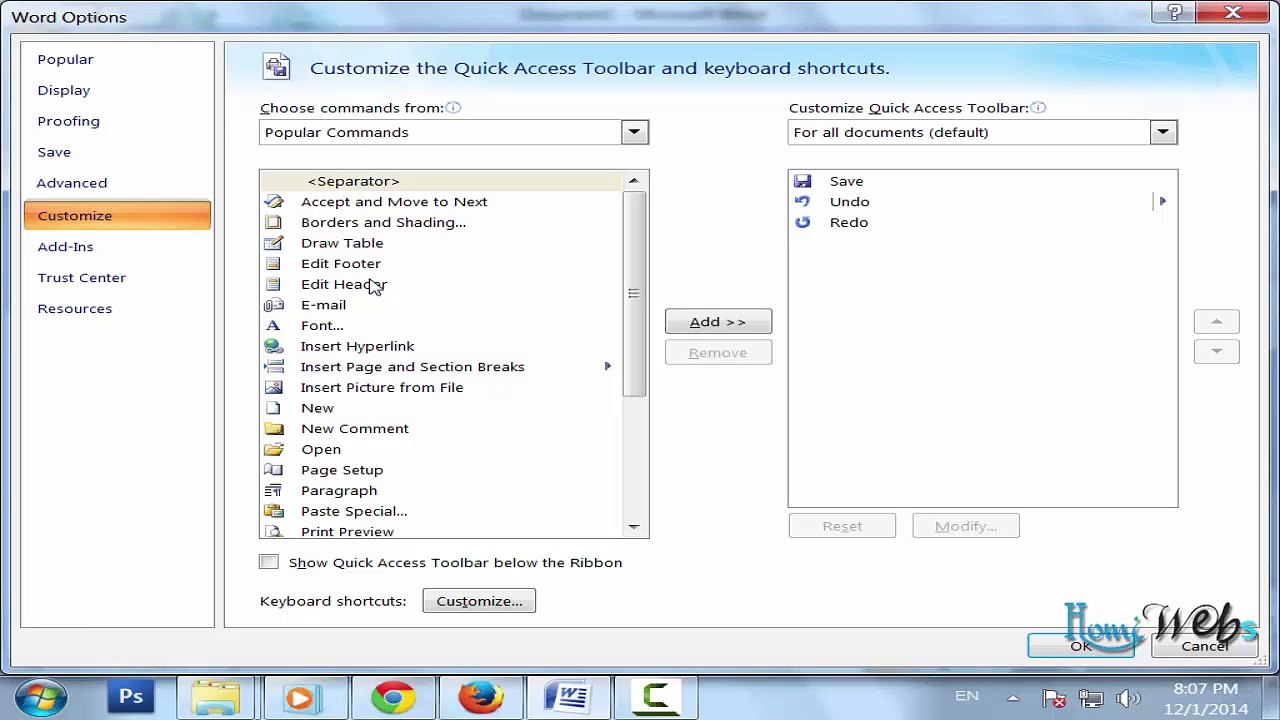Viewport: 1280px width, 720px height.
Task: Click the Remove button
Action: coord(718,352)
